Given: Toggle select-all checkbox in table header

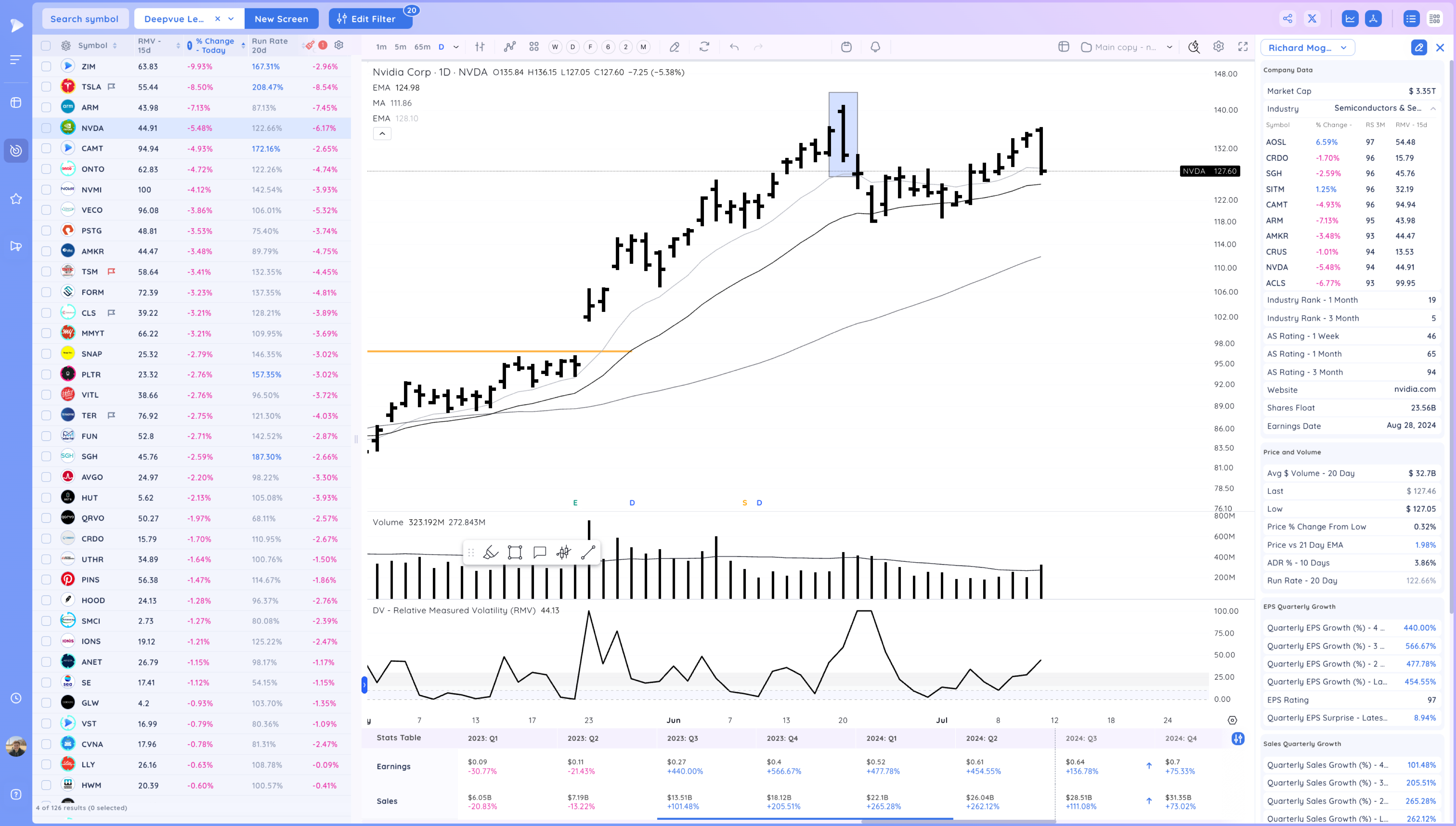Looking at the screenshot, I should (x=46, y=45).
